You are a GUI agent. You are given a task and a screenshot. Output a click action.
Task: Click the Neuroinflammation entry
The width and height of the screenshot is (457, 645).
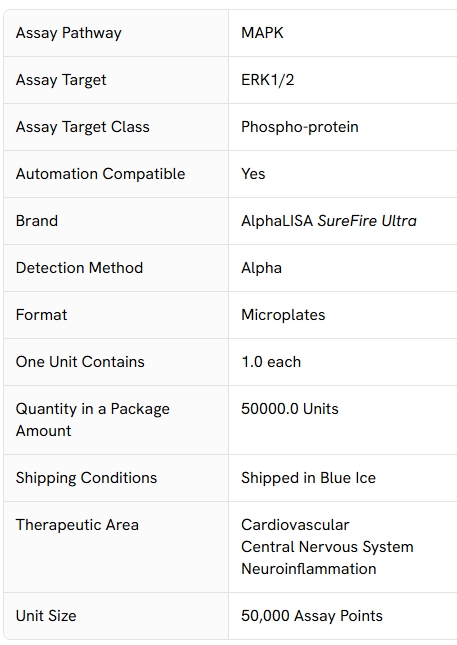(x=309, y=569)
